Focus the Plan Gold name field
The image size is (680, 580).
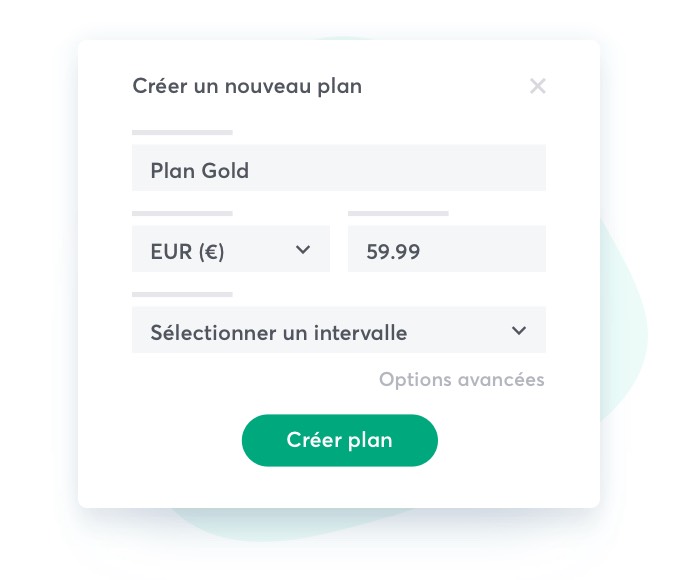[338, 168]
